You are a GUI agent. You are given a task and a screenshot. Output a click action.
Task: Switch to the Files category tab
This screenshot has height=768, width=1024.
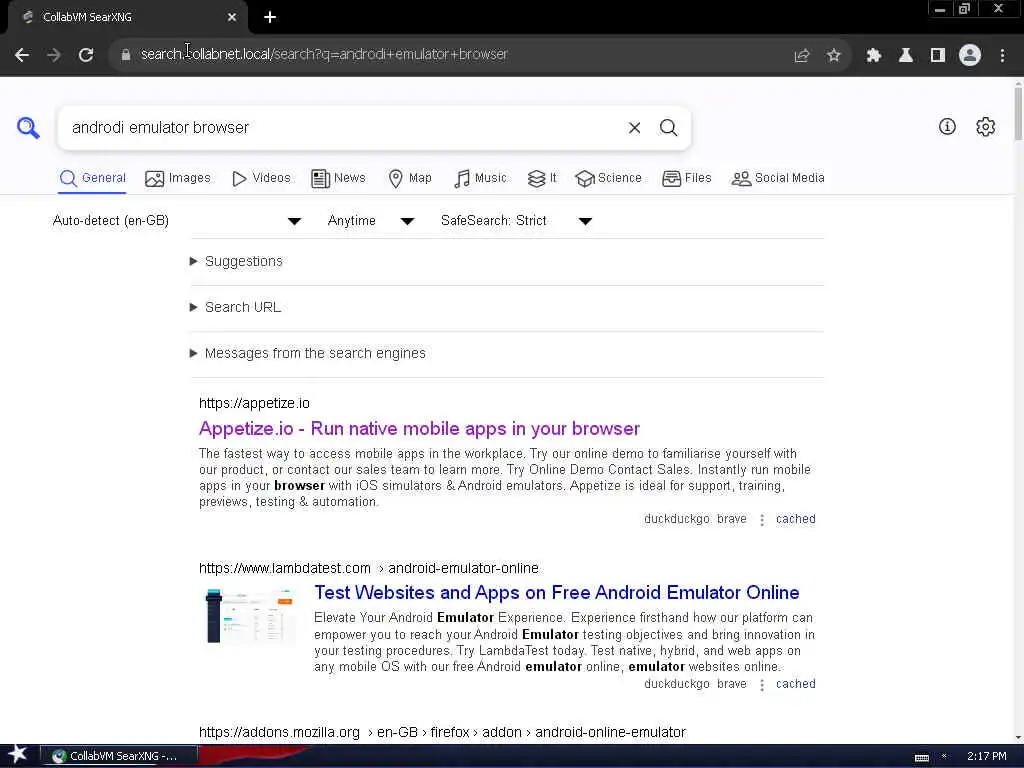click(686, 178)
